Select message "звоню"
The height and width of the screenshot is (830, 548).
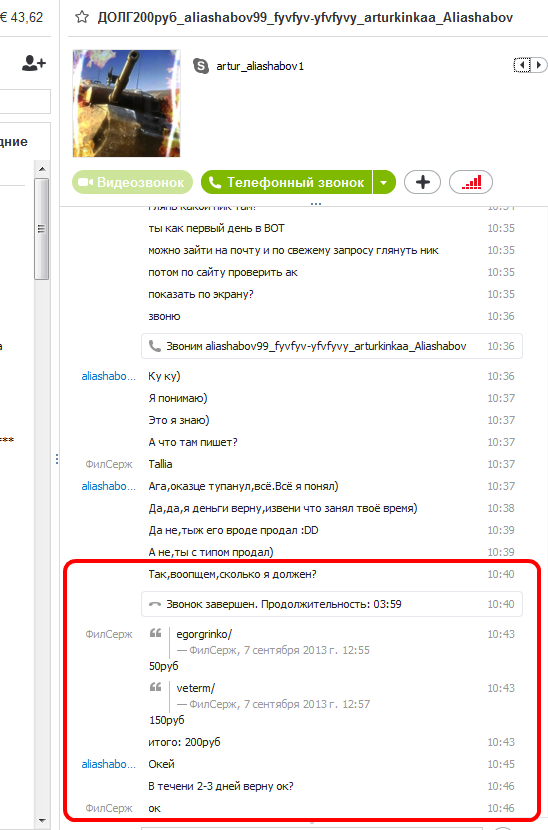coord(164,317)
